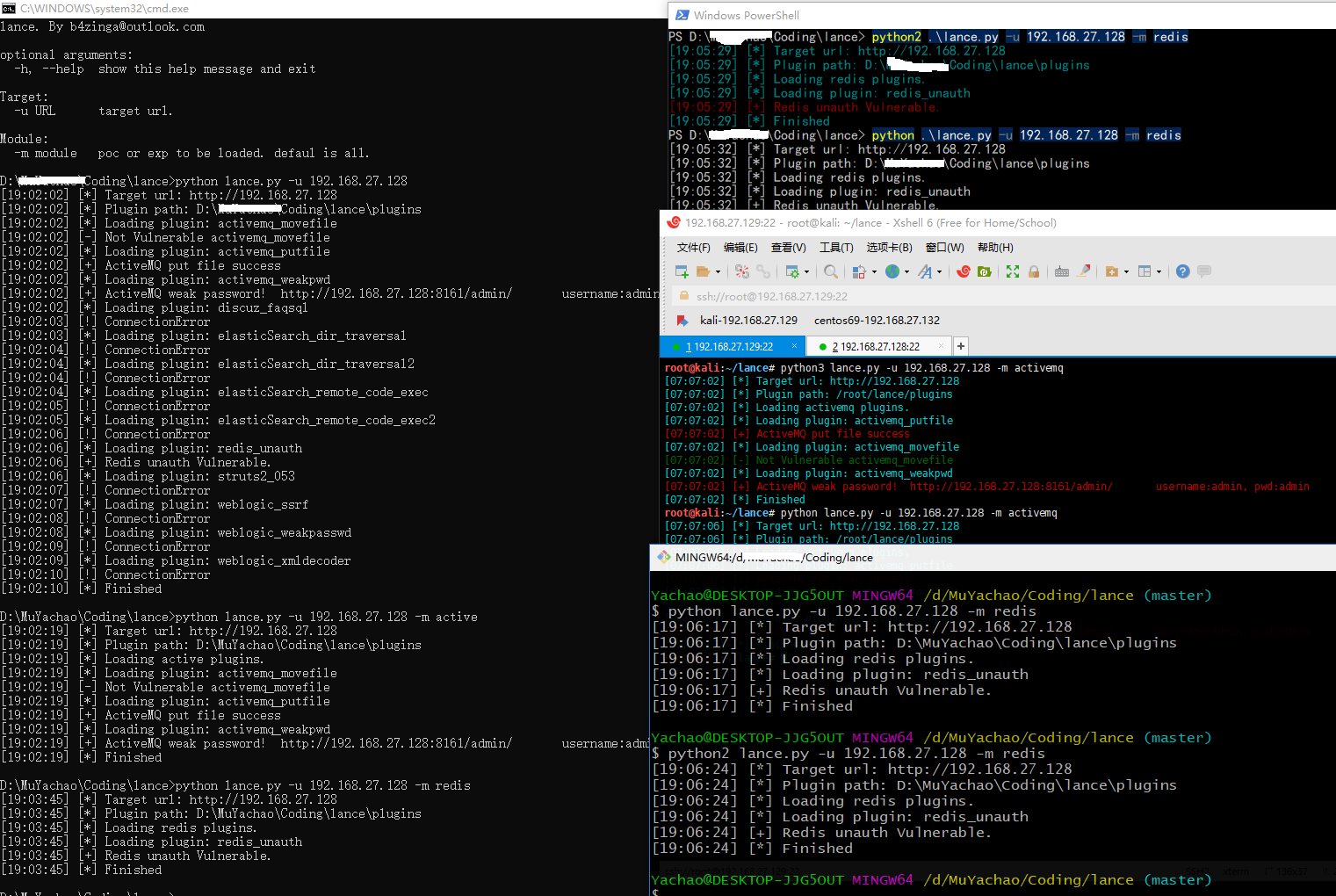
Task: Click the green Xftp transfer icon
Action: coord(985,271)
